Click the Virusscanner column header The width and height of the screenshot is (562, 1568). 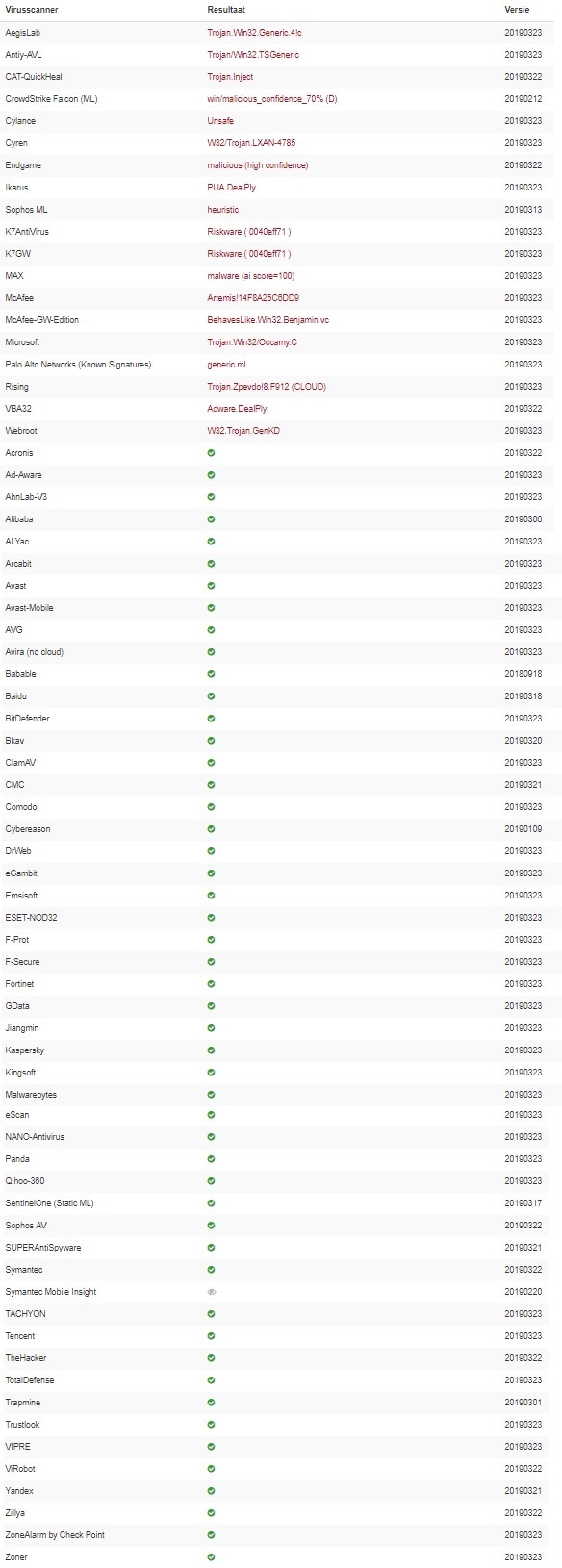pyautogui.click(x=32, y=10)
